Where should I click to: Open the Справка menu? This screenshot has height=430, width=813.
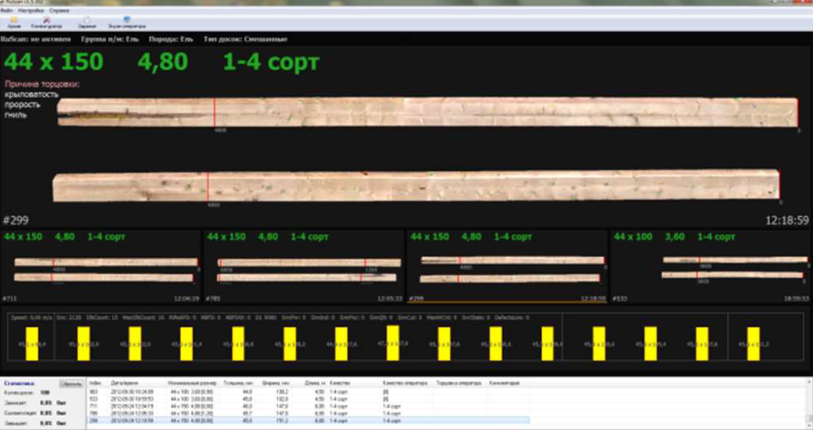(x=61, y=10)
